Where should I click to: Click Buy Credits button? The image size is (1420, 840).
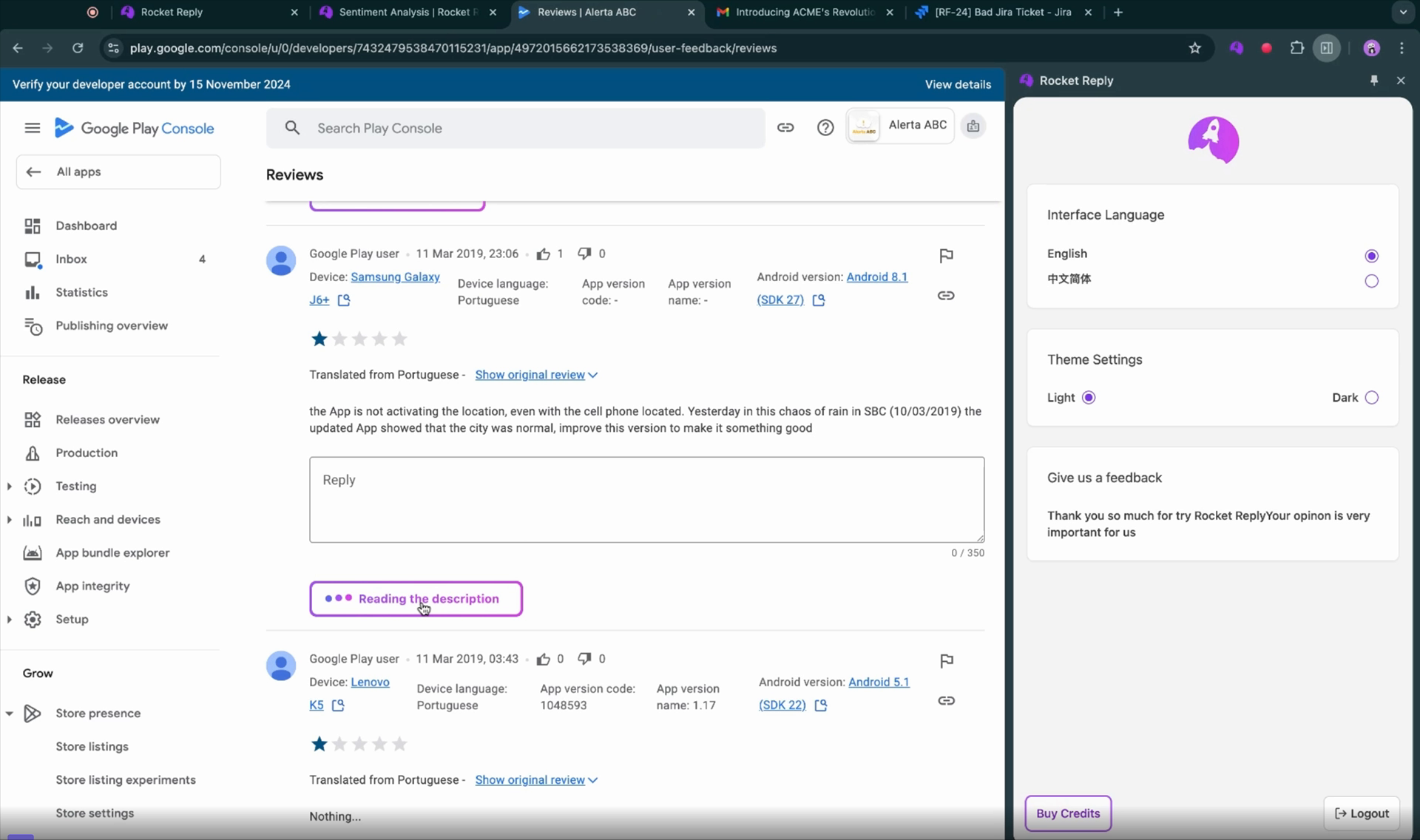1068,812
